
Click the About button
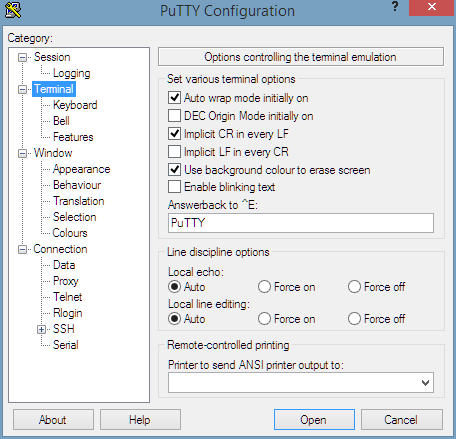(x=53, y=420)
